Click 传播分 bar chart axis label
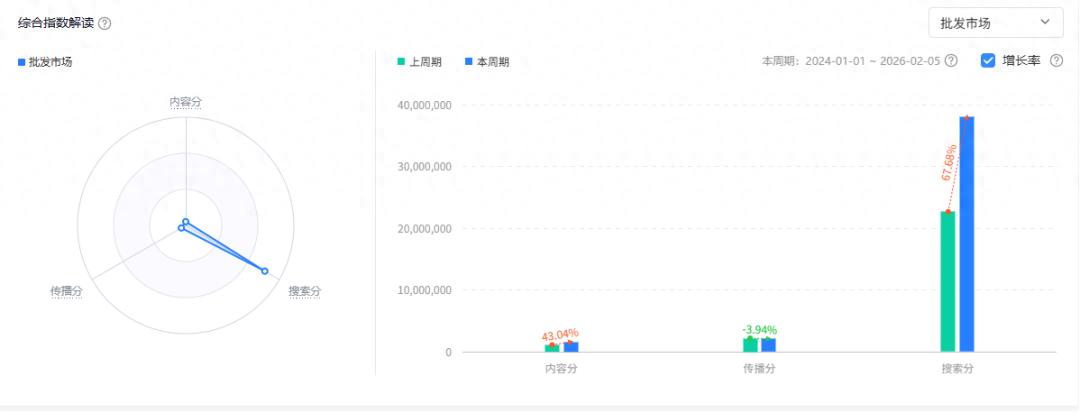 760,368
